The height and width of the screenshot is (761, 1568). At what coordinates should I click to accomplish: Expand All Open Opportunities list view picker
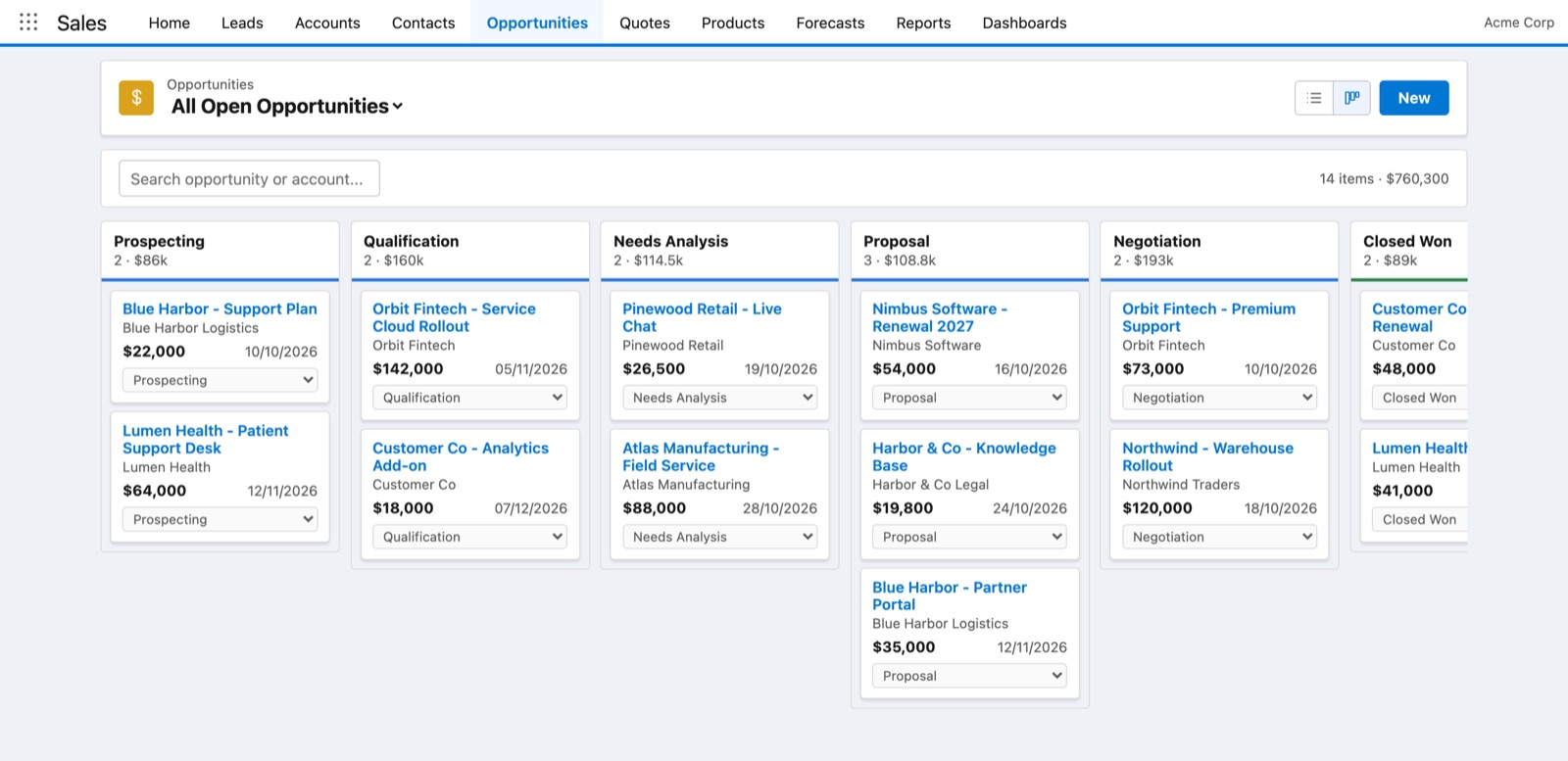click(286, 107)
